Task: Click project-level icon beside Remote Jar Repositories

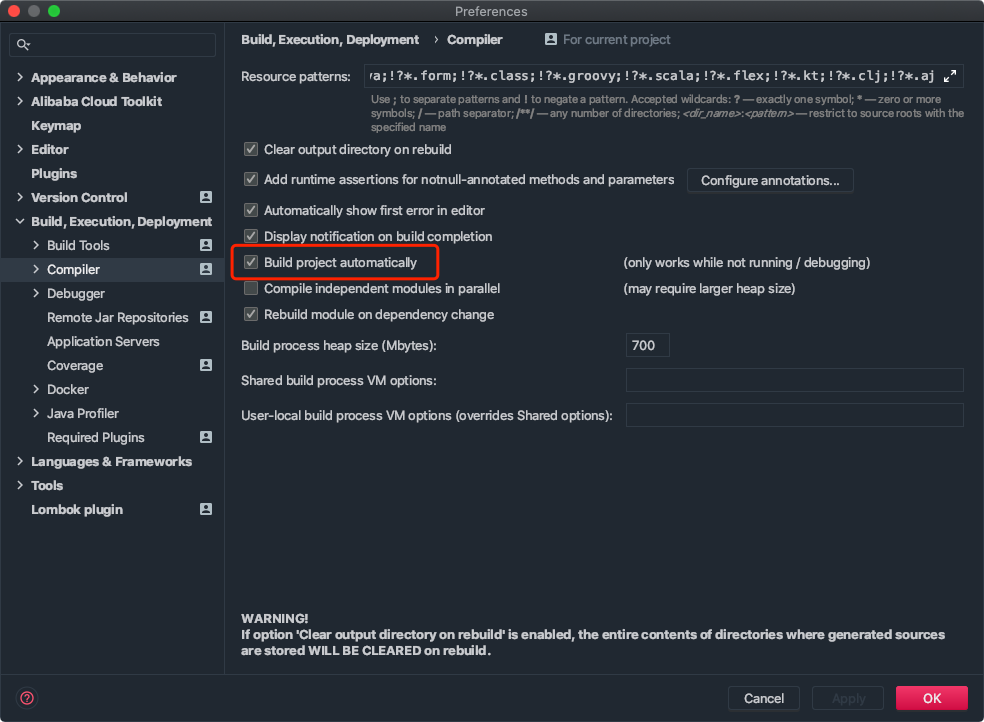Action: [206, 317]
